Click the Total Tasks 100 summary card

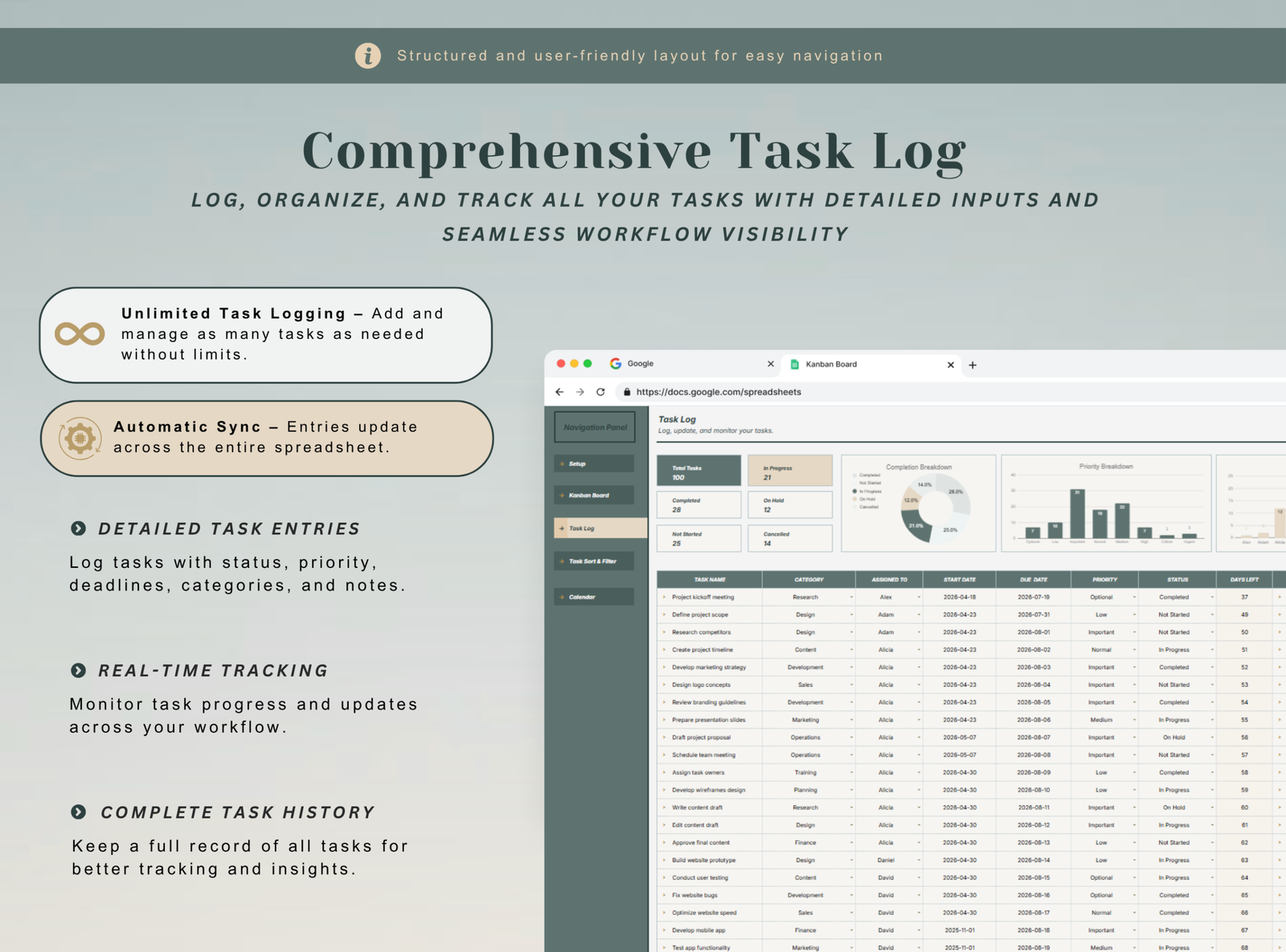click(698, 471)
